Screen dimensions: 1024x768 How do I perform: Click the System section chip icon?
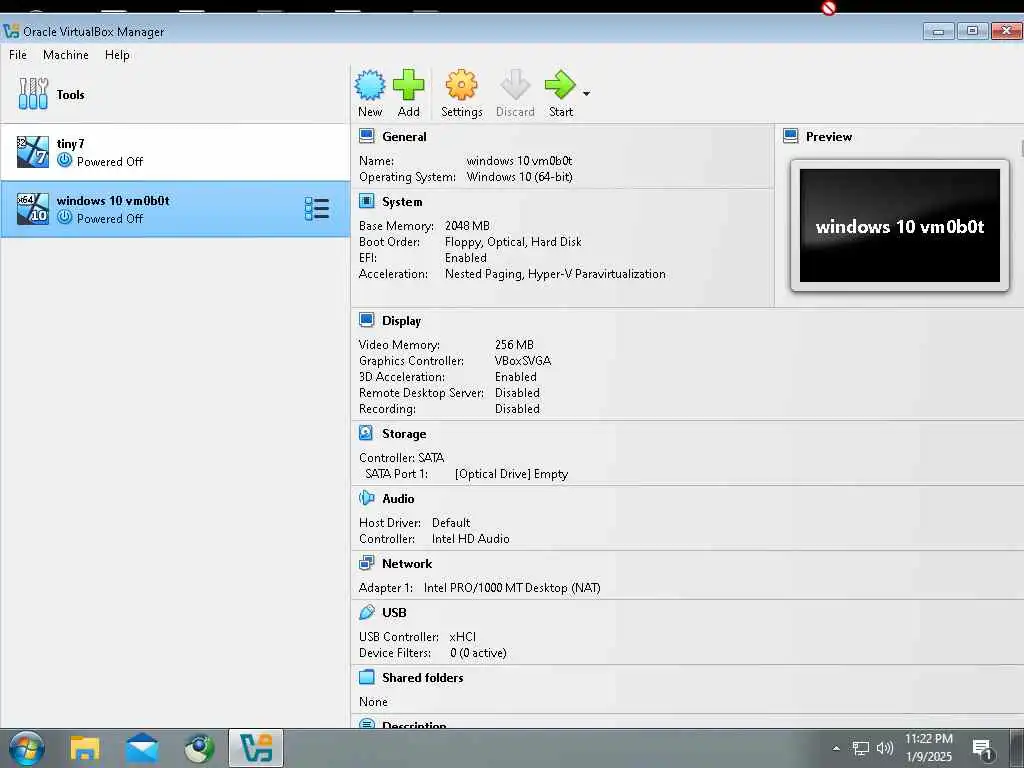[x=367, y=201]
